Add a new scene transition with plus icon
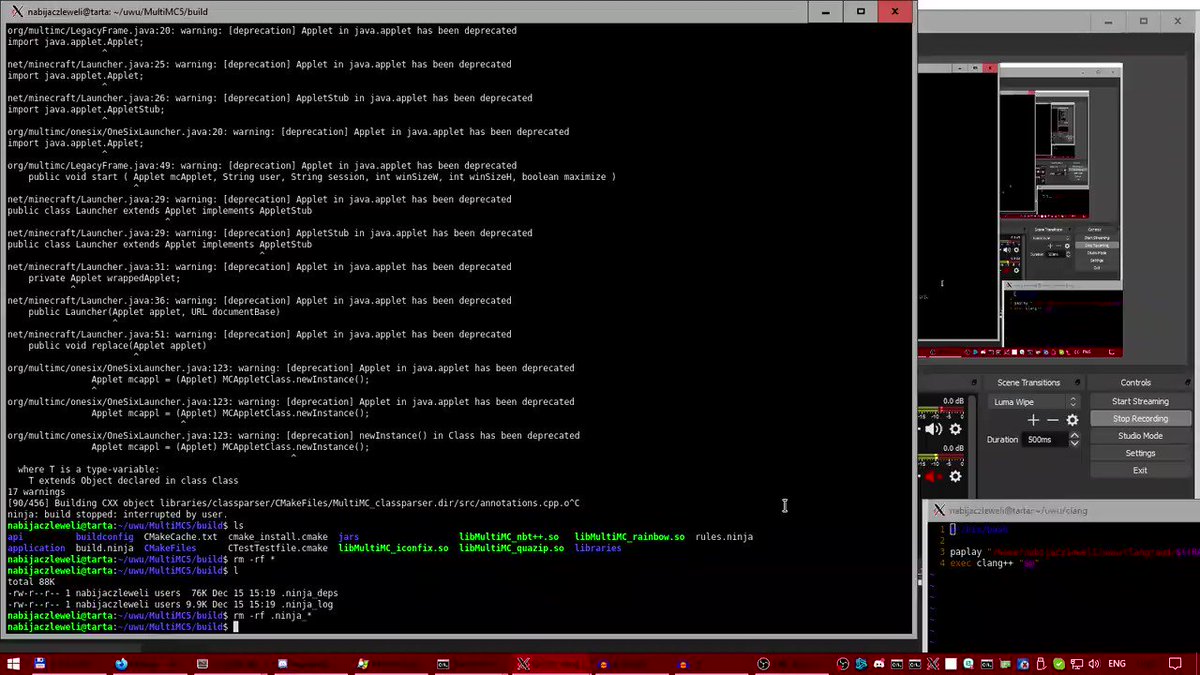 click(x=1033, y=421)
